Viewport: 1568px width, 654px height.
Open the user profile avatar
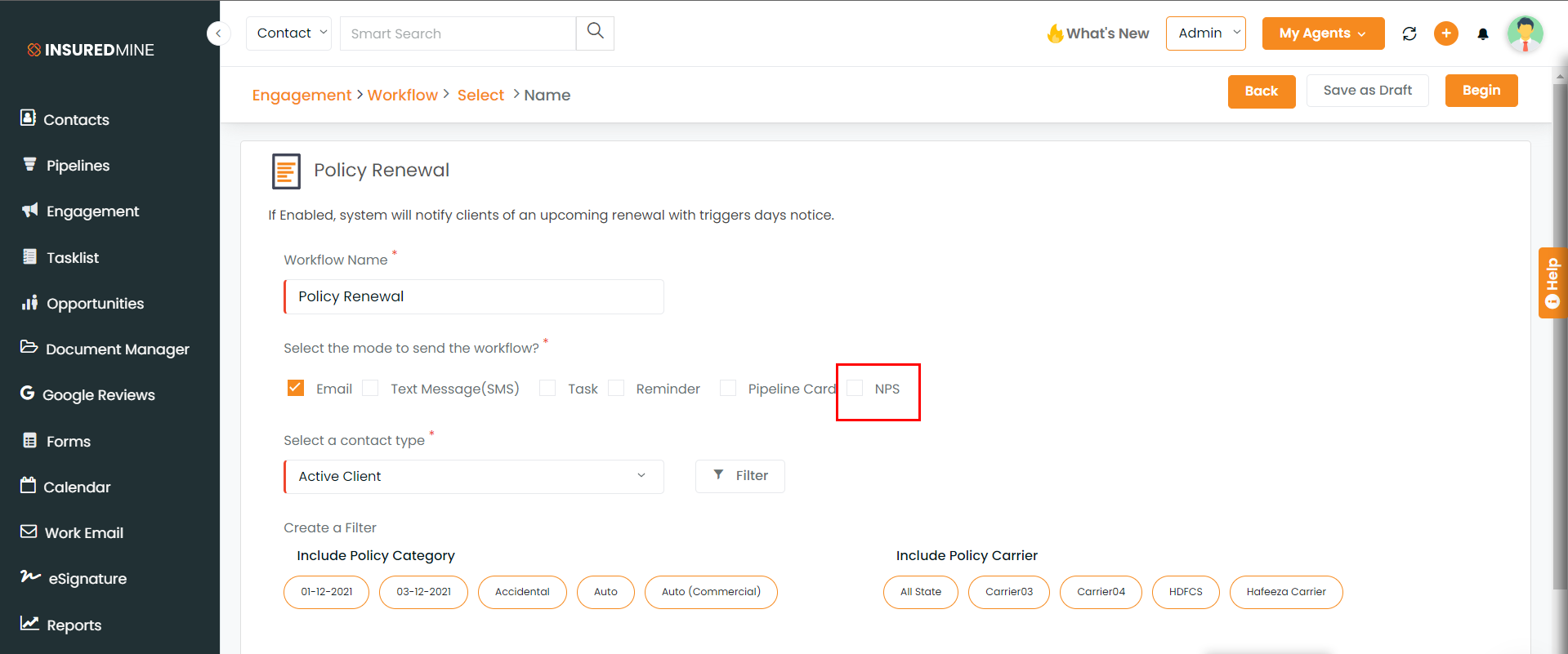1525,33
